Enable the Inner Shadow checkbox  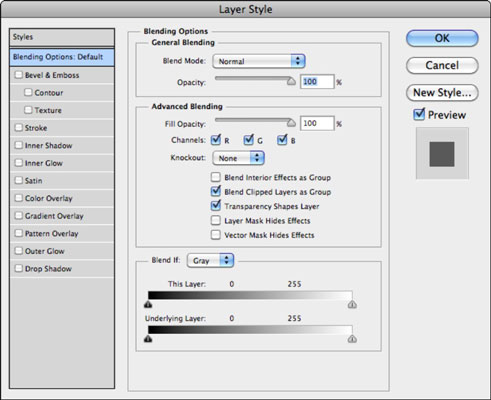(x=19, y=145)
